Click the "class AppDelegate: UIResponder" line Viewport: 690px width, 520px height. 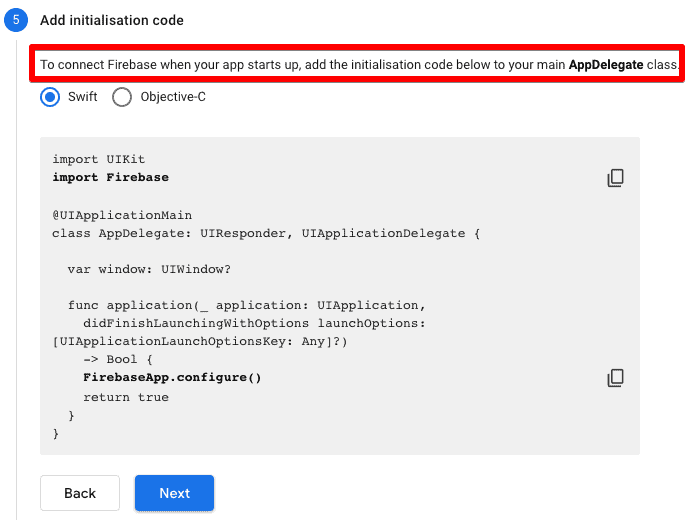(266, 233)
